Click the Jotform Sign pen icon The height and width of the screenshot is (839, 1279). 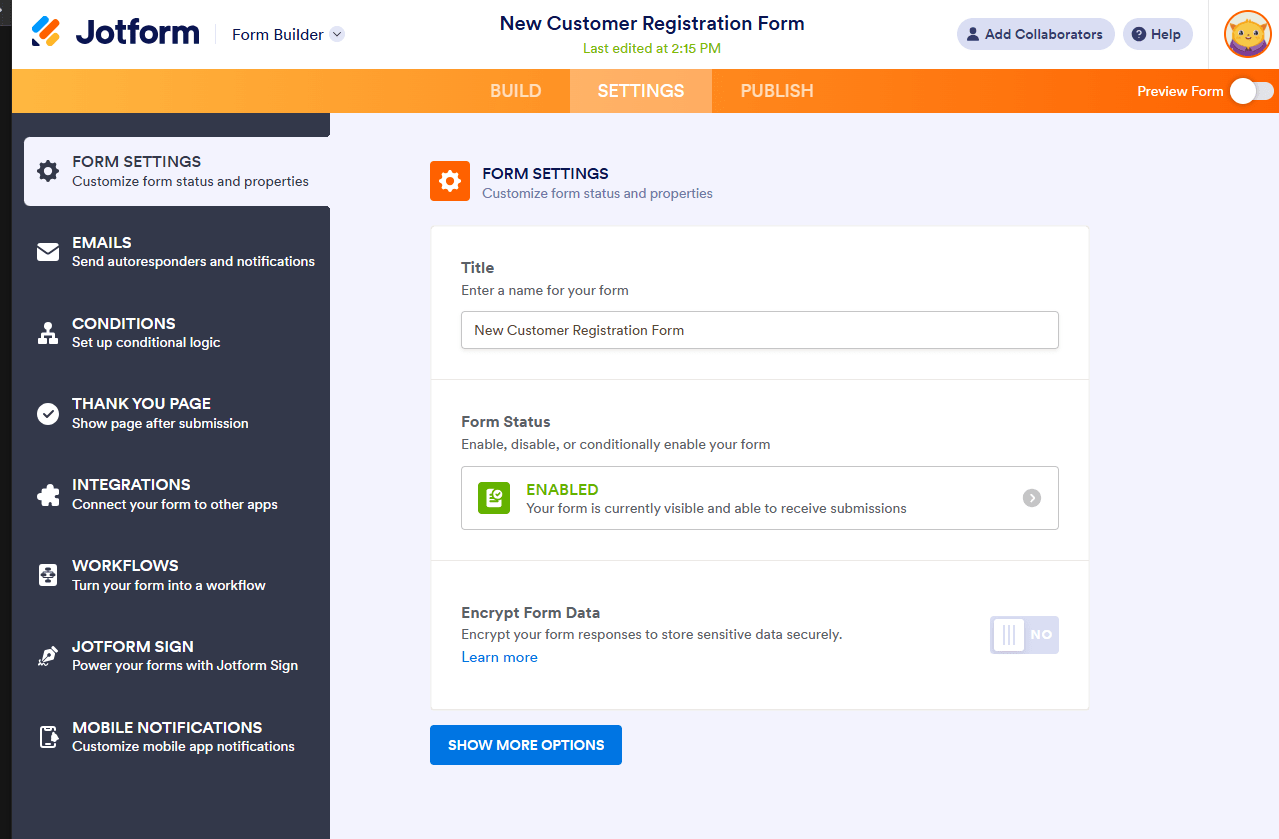pos(48,656)
